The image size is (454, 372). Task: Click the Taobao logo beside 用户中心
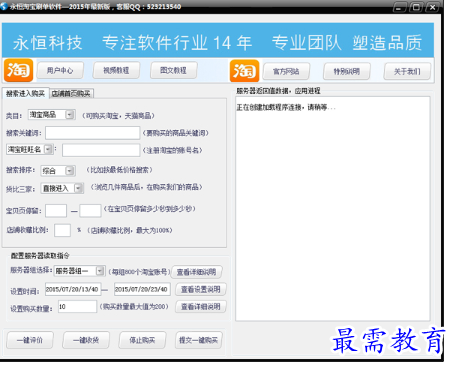(18, 70)
